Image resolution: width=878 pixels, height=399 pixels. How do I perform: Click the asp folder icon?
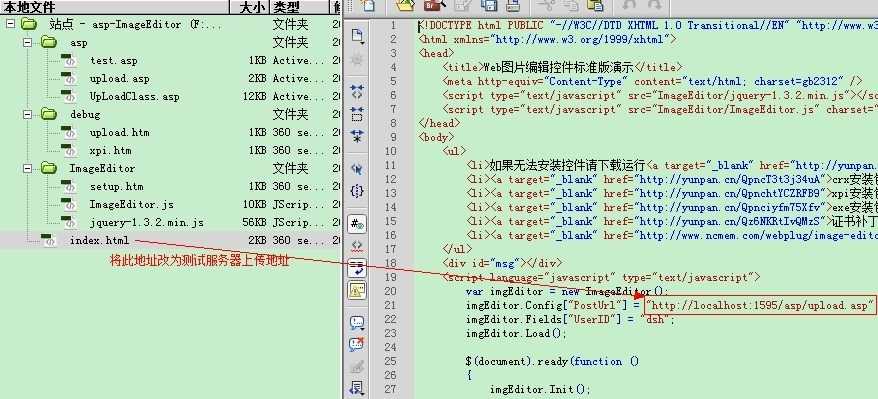pyautogui.click(x=49, y=42)
